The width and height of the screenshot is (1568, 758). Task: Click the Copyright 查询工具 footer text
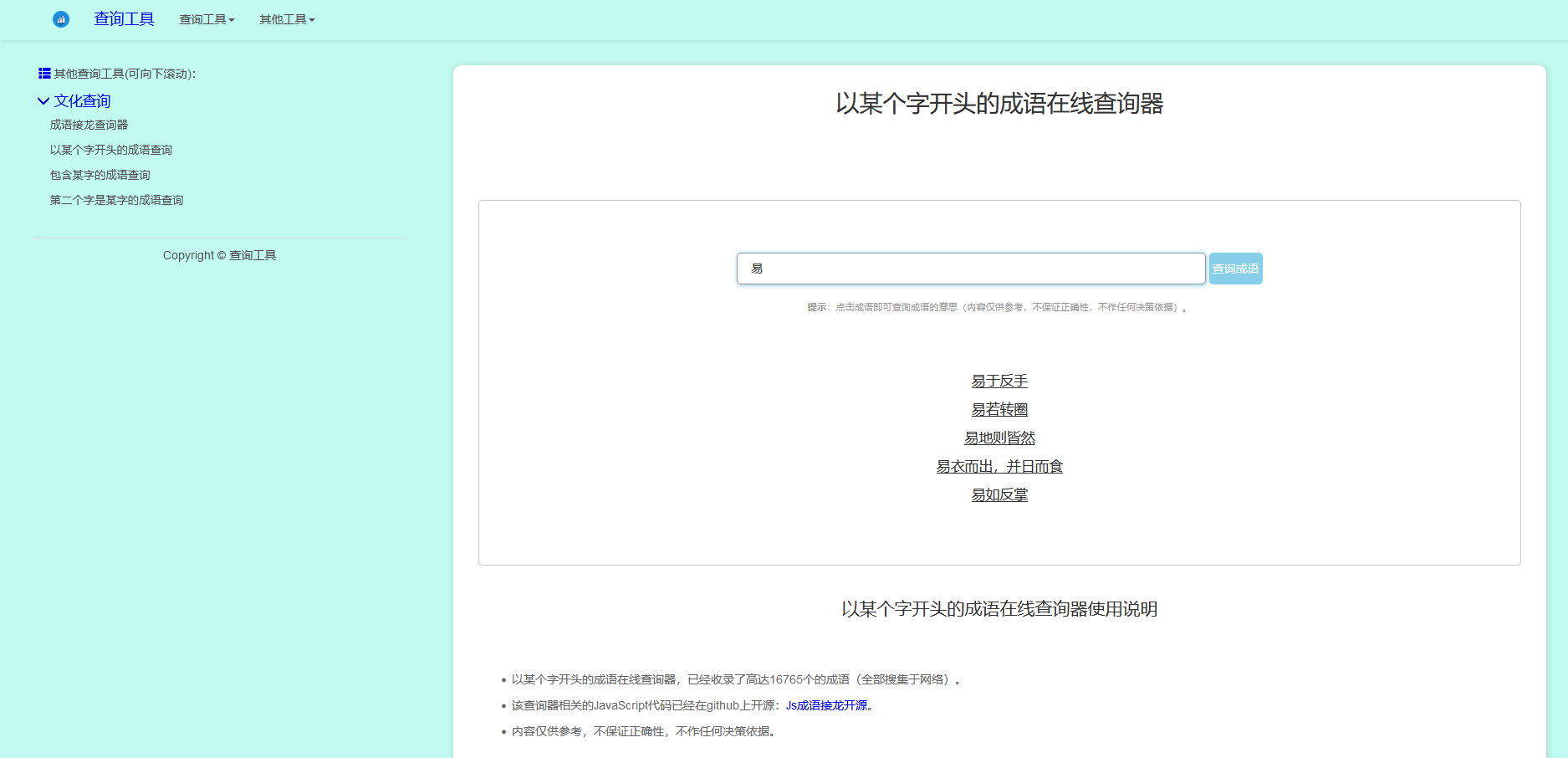[219, 255]
